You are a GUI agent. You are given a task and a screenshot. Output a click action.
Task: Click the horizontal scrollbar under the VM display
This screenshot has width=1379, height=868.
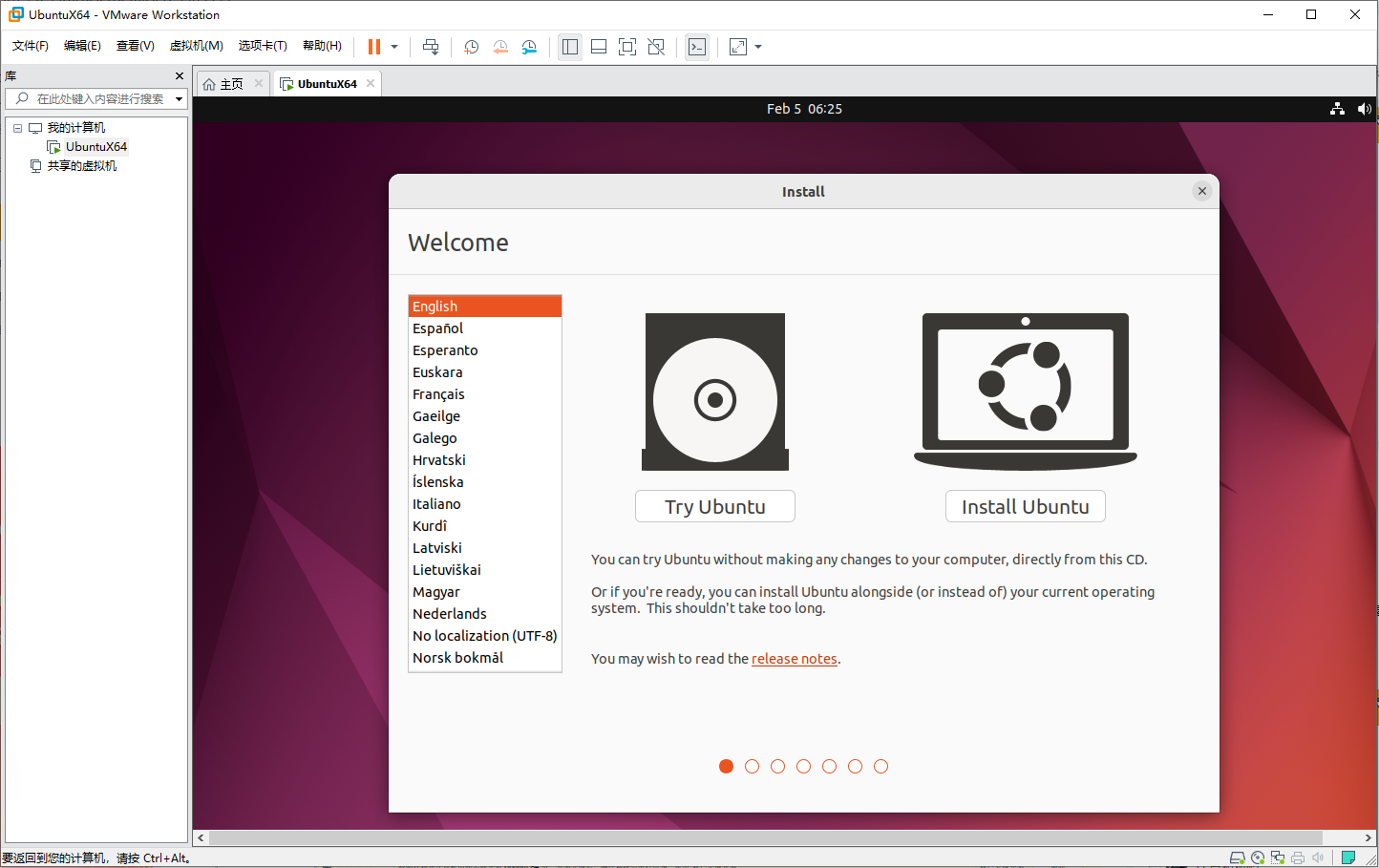click(765, 838)
